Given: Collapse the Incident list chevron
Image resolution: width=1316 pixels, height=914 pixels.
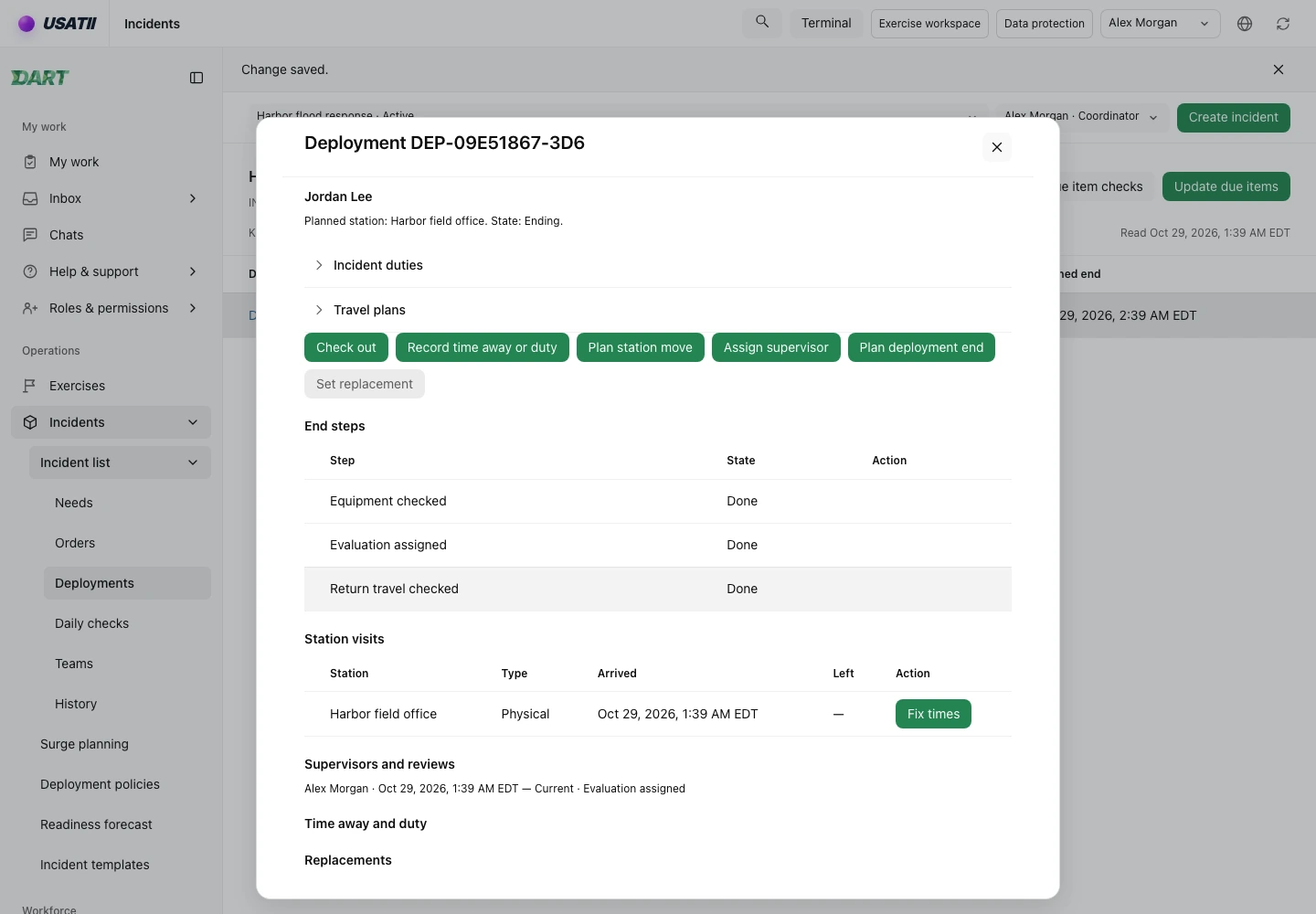Looking at the screenshot, I should click(193, 462).
